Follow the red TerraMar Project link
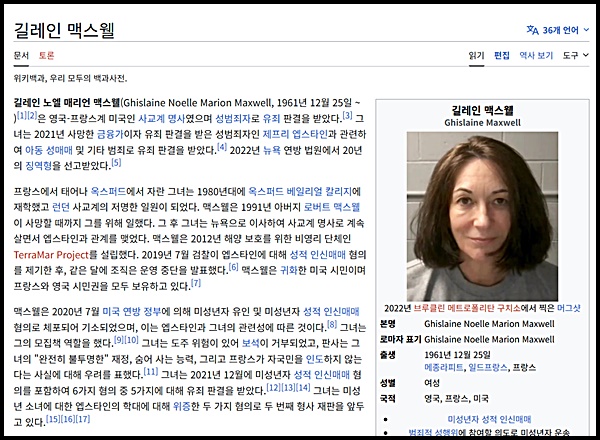600x440 pixels. 51,254
